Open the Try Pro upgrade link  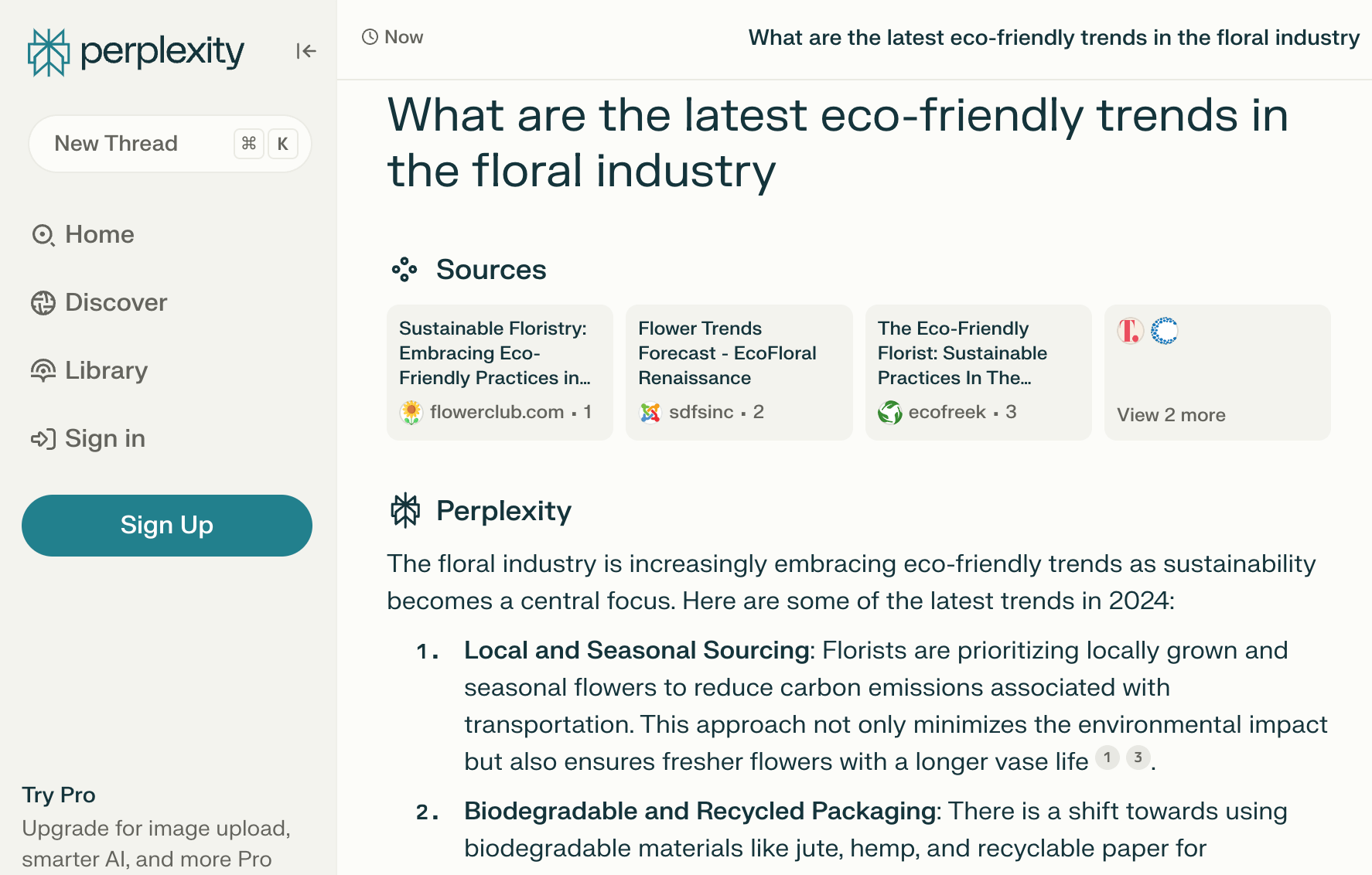[x=59, y=795]
